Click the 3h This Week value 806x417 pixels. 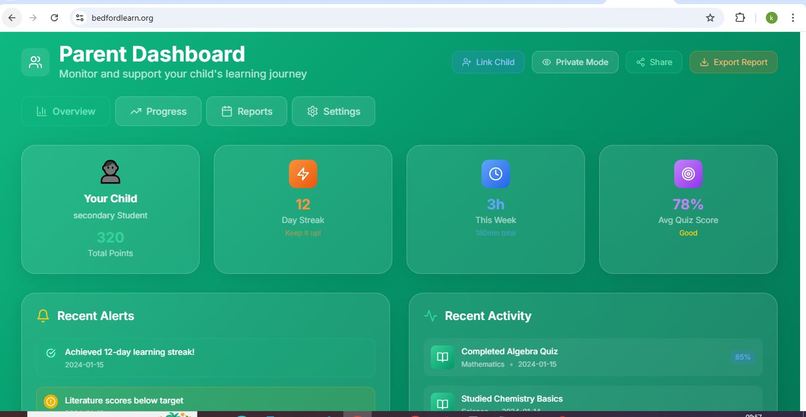496,205
